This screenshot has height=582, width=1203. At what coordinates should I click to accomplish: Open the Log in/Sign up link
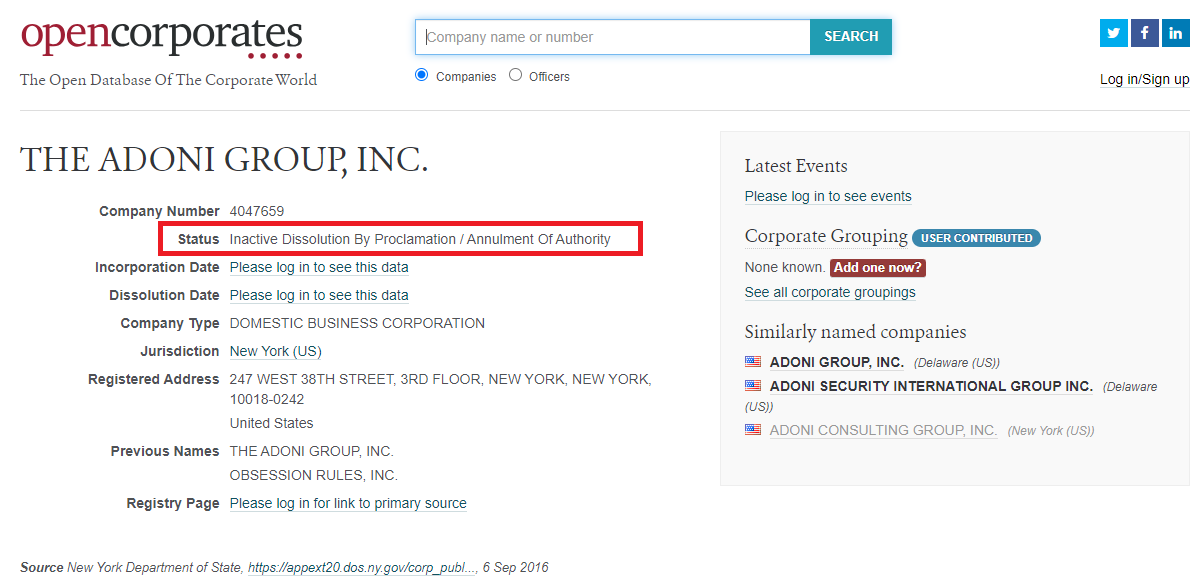[1144, 80]
